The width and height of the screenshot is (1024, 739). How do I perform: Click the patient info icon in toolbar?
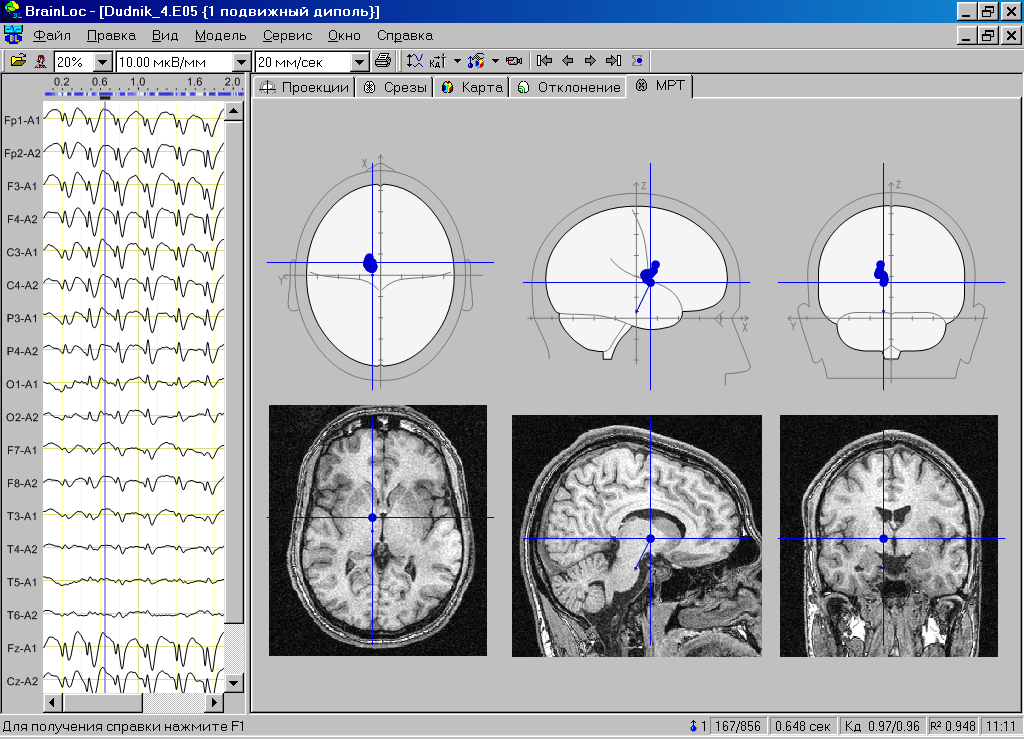click(41, 61)
